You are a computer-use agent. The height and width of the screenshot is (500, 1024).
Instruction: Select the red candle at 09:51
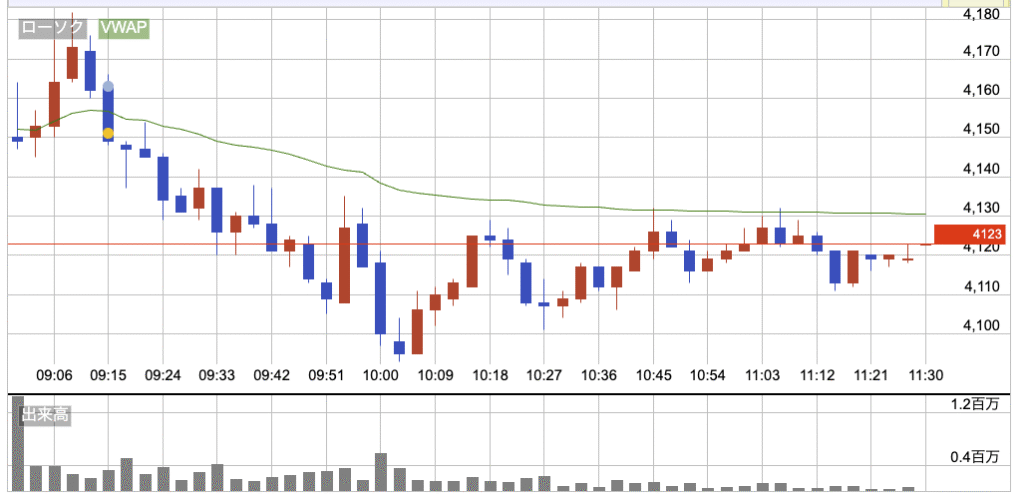(x=344, y=265)
